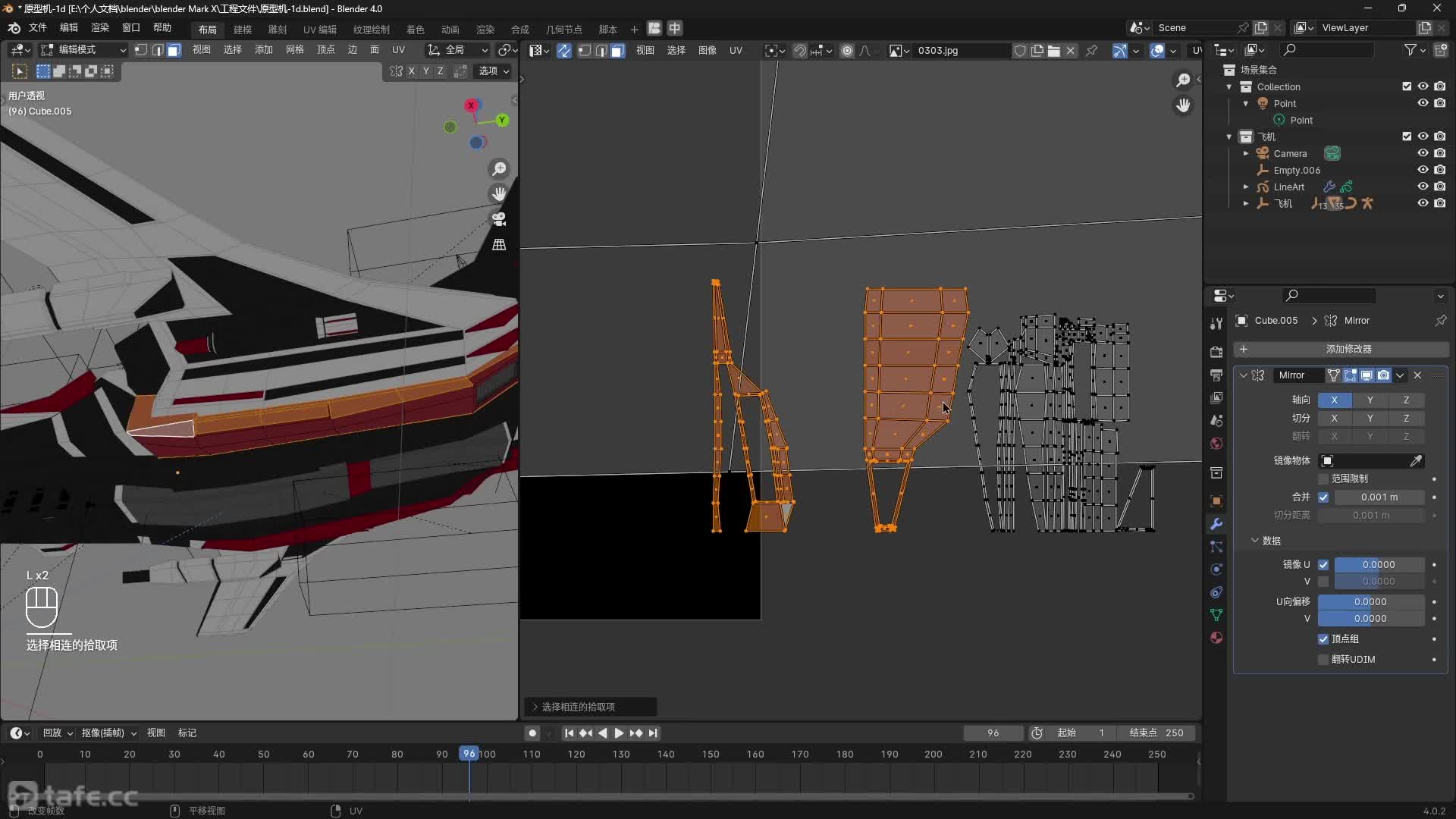Open the Tool properties tab icon

tap(1216, 323)
